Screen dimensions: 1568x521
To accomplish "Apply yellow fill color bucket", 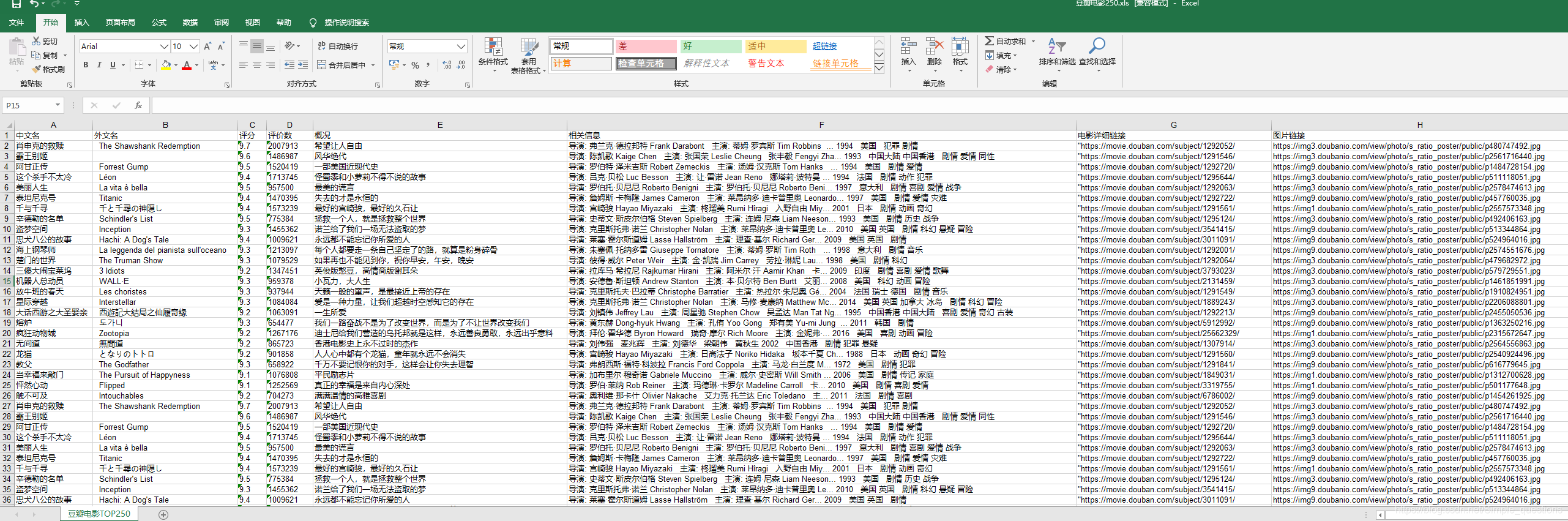I will (x=166, y=65).
